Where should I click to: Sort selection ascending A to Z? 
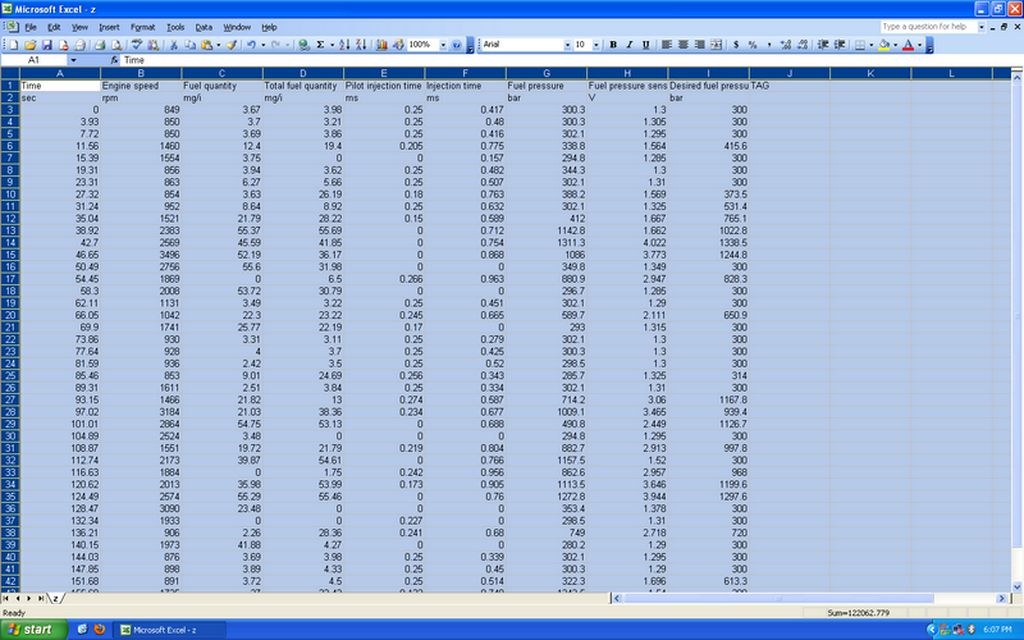tap(344, 44)
